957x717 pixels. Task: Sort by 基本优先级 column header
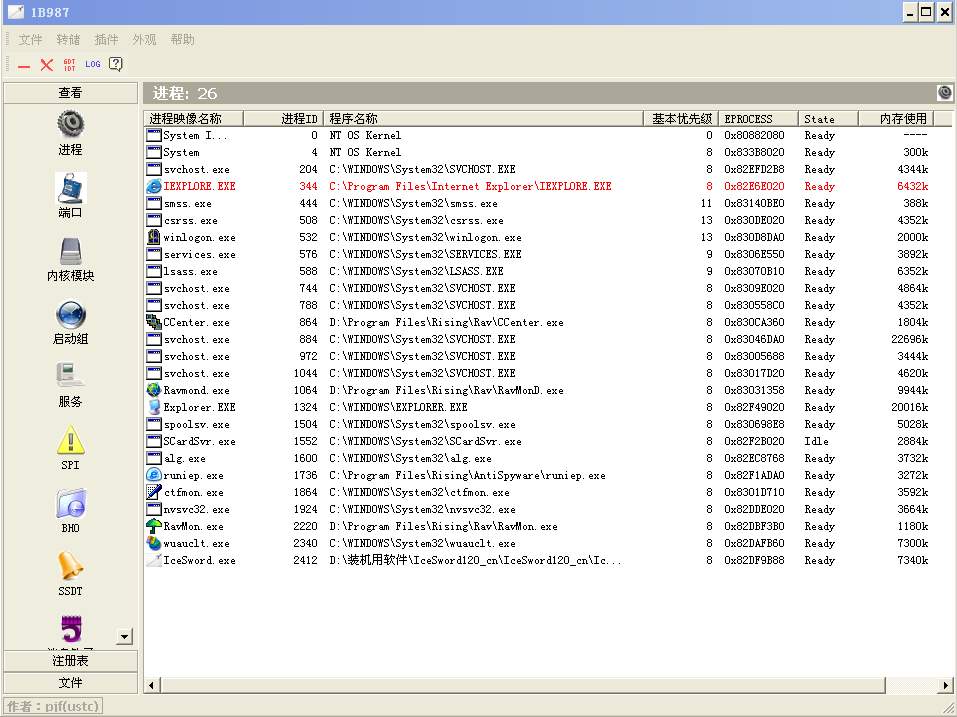(x=680, y=118)
